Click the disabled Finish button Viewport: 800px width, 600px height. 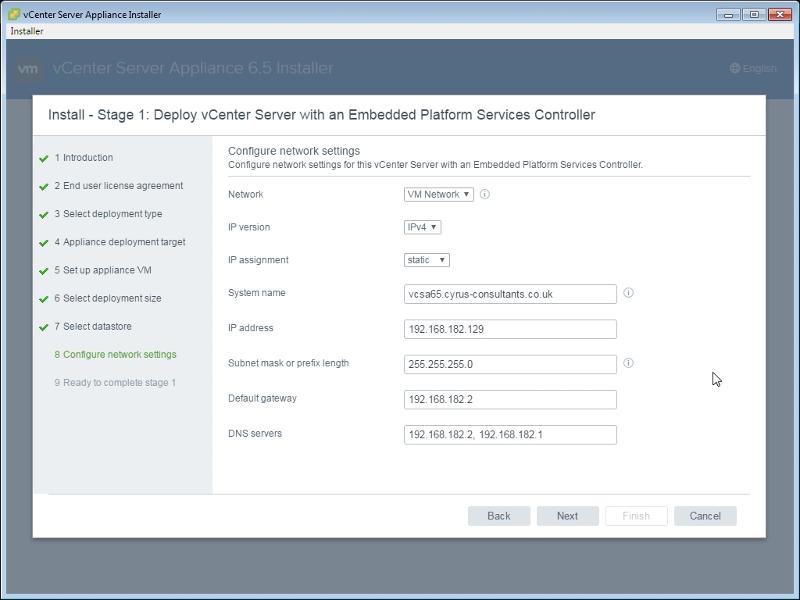[x=636, y=516]
